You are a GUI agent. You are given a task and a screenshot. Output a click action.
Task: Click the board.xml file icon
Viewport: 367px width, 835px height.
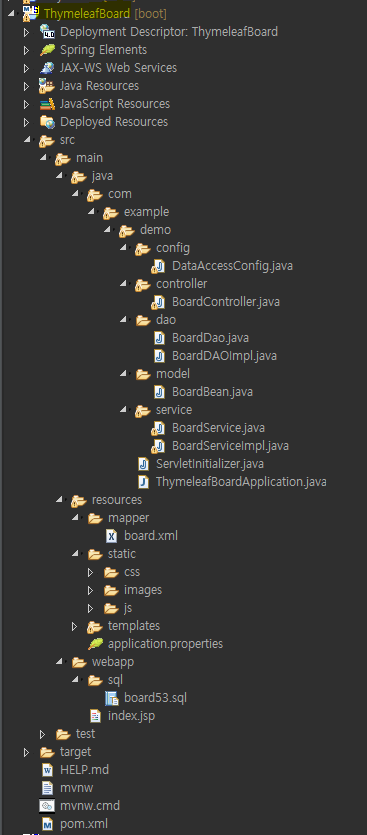[x=111, y=536]
